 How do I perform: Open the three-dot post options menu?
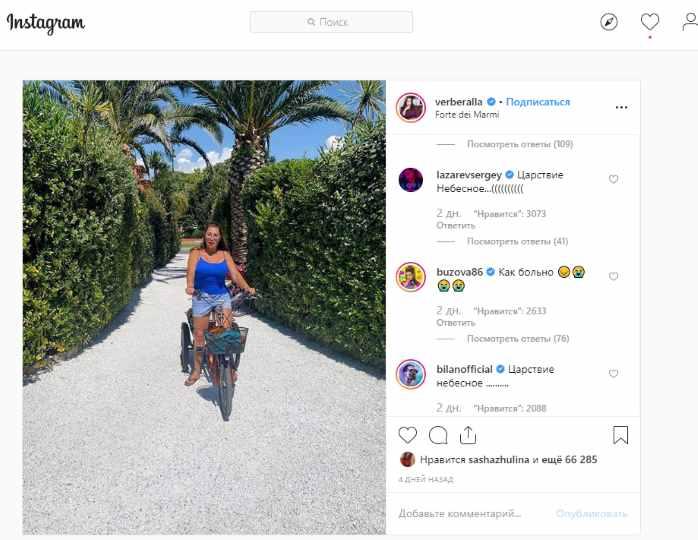point(621,107)
